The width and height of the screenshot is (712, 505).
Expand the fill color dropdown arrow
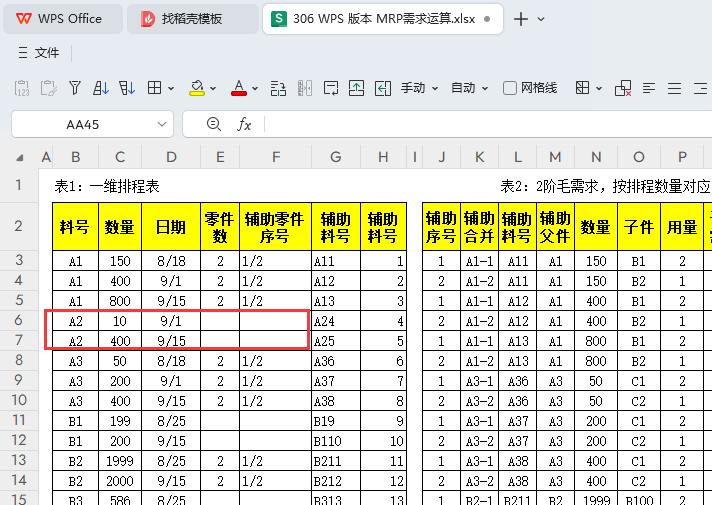coord(213,88)
